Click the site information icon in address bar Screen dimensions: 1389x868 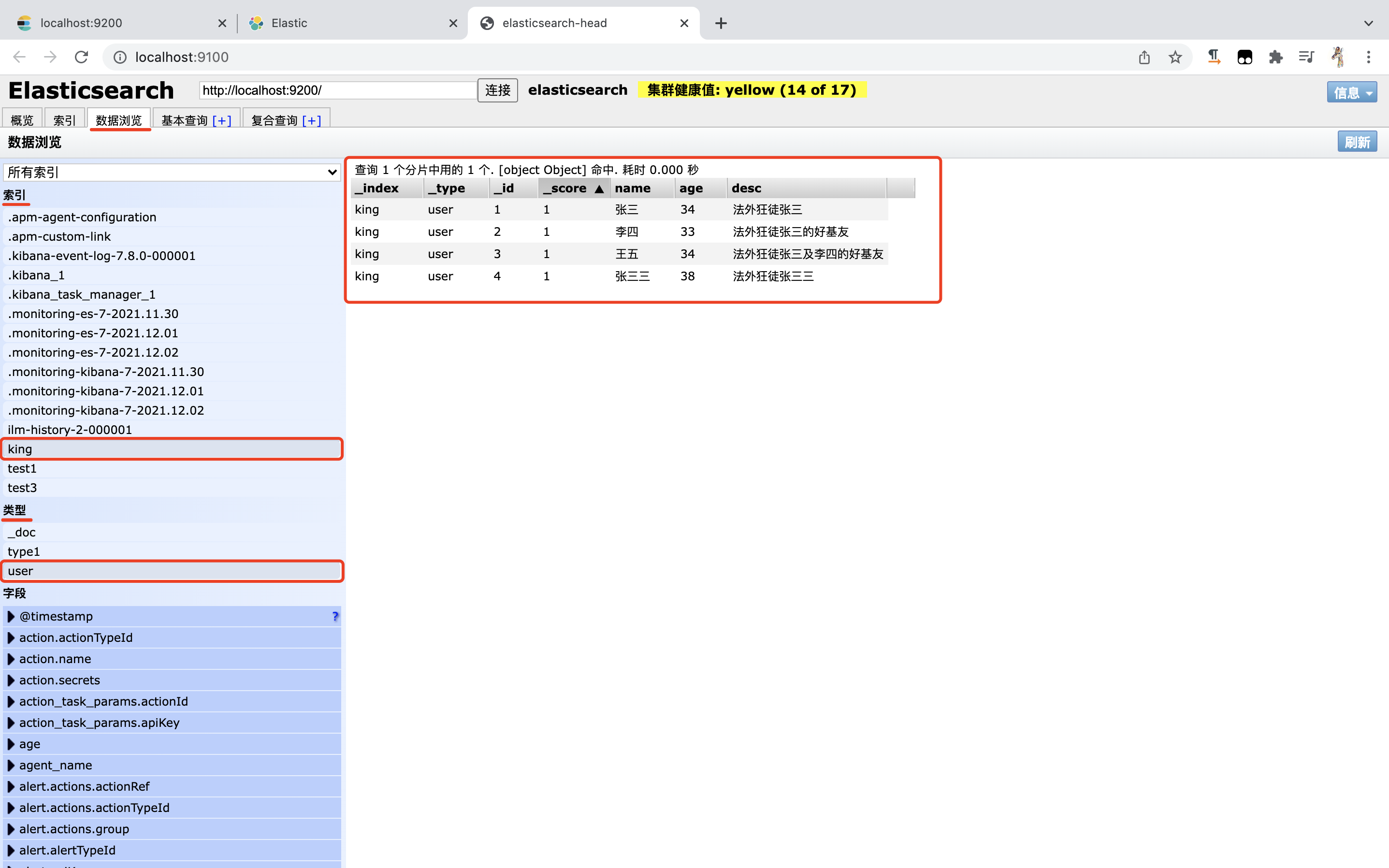click(x=120, y=57)
